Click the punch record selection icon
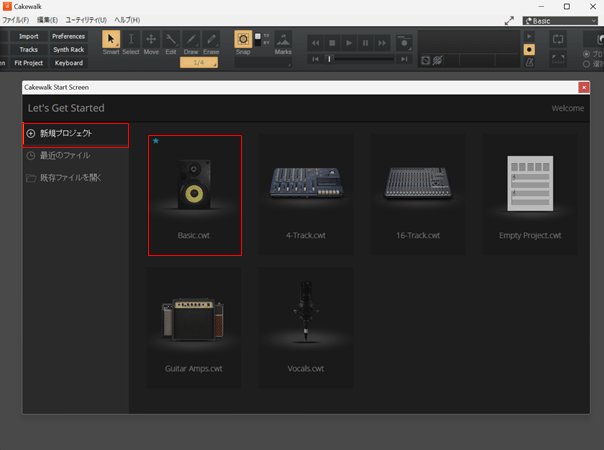The image size is (604, 450). point(558,59)
